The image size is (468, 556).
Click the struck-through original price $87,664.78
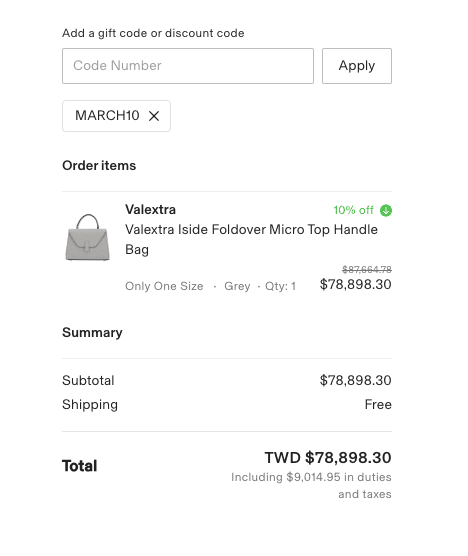click(x=367, y=269)
